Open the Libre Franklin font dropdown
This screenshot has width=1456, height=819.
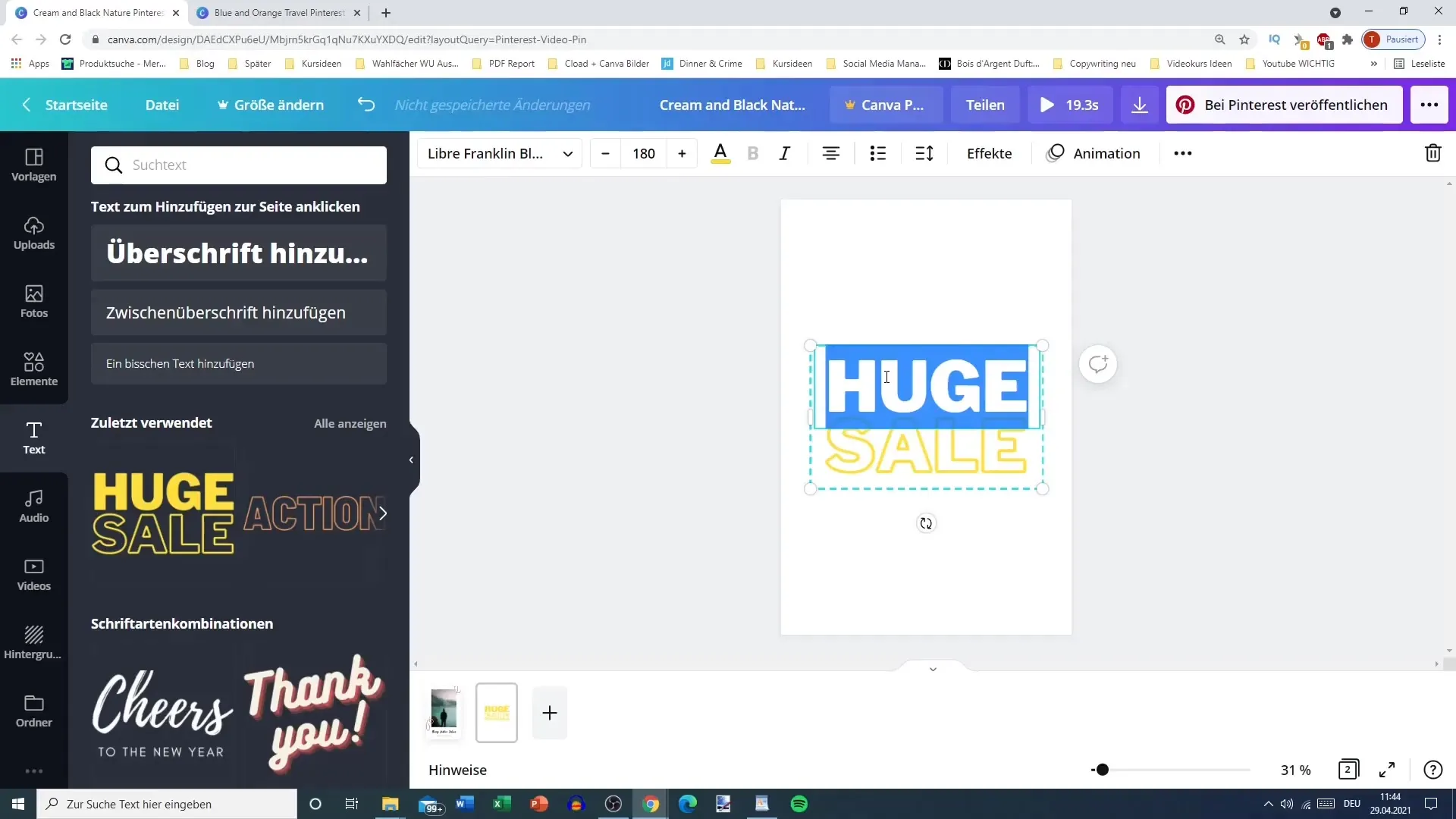[499, 153]
